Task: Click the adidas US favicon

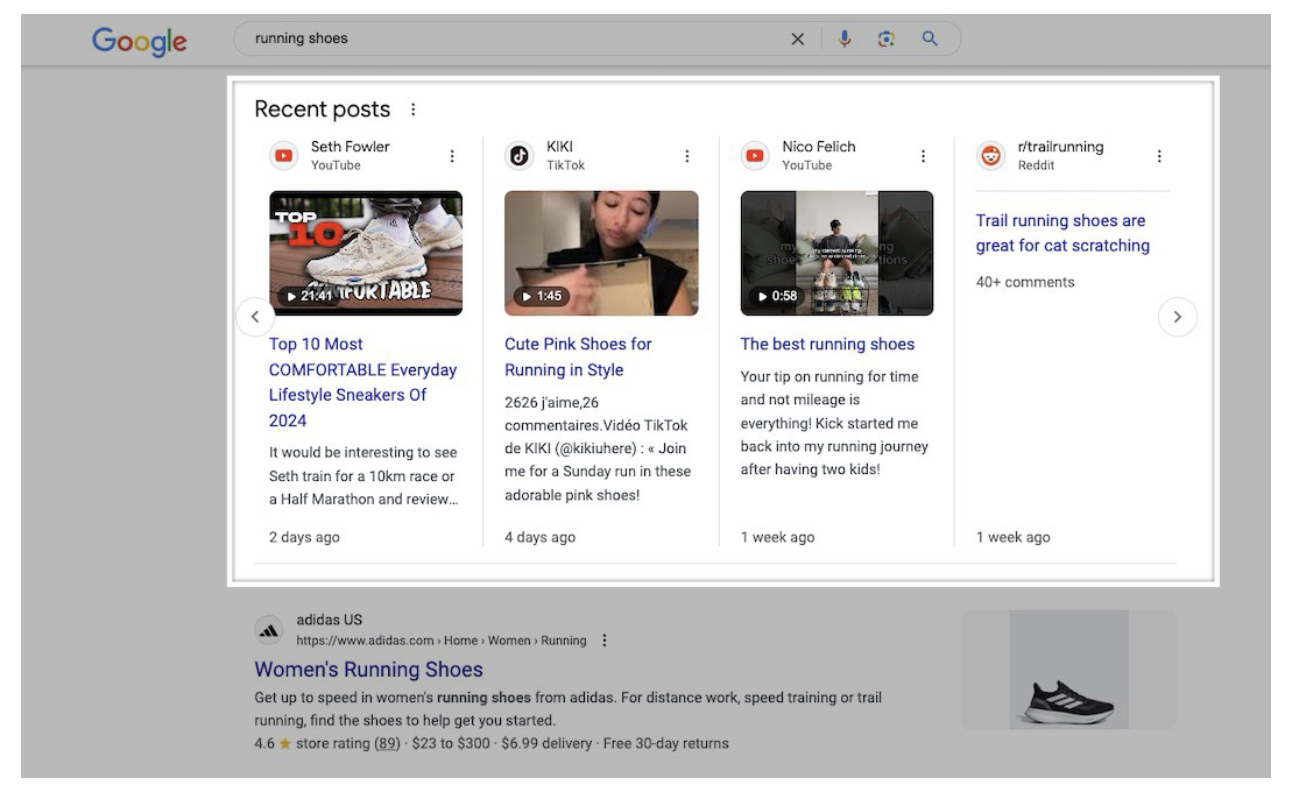Action: pos(269,630)
